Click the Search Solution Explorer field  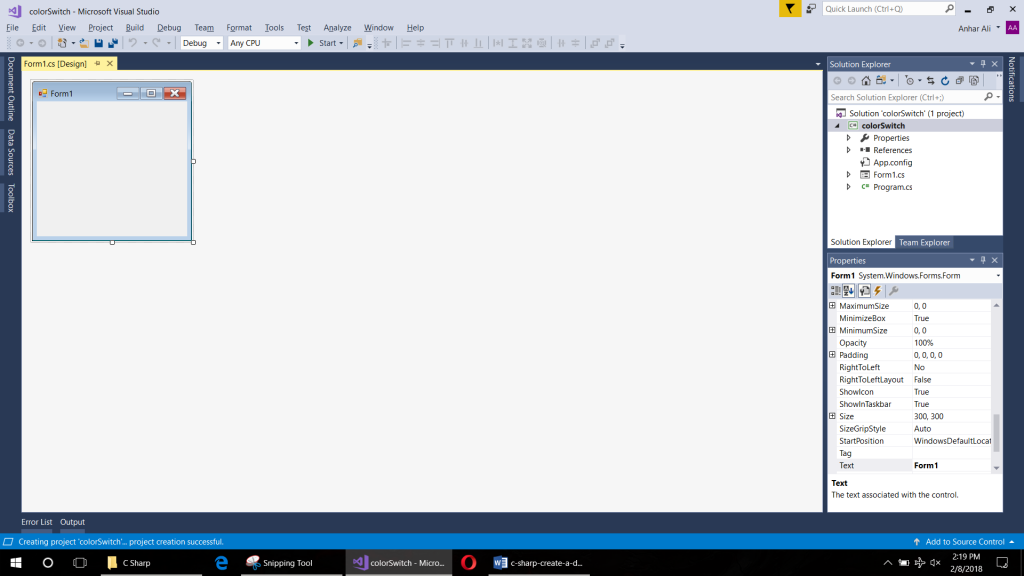coord(900,99)
